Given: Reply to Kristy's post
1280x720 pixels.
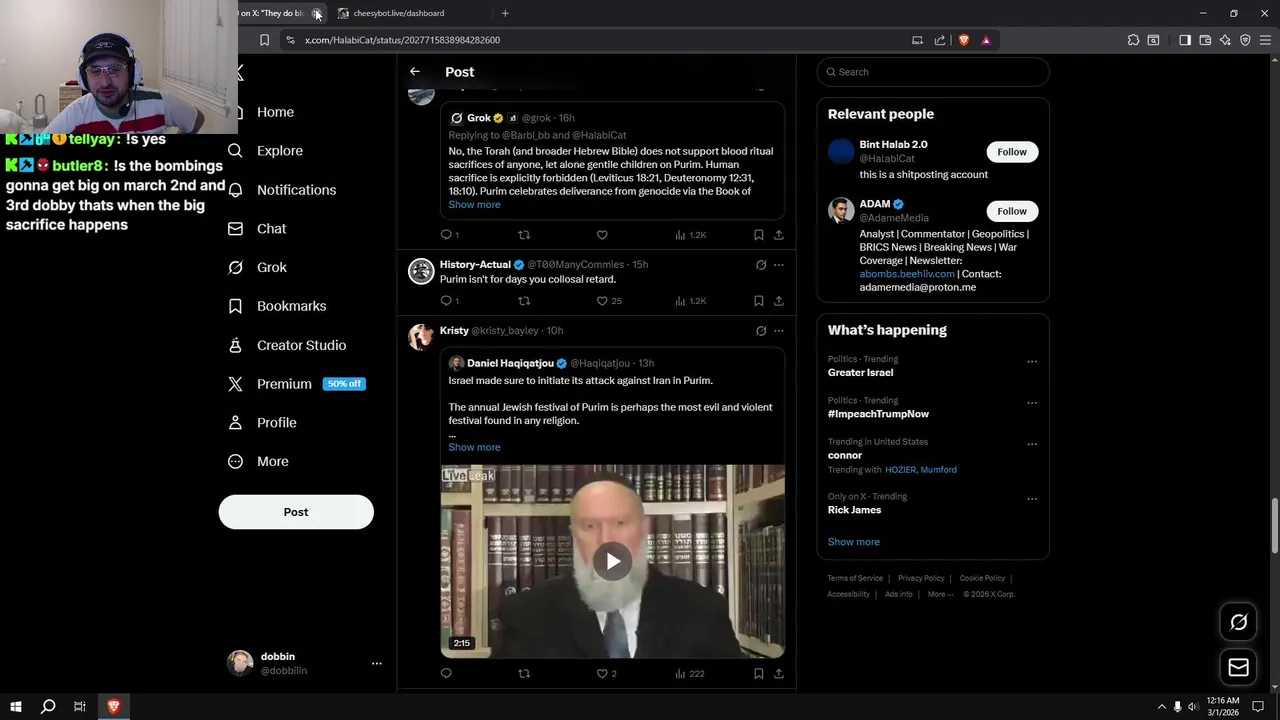Looking at the screenshot, I should [x=446, y=674].
